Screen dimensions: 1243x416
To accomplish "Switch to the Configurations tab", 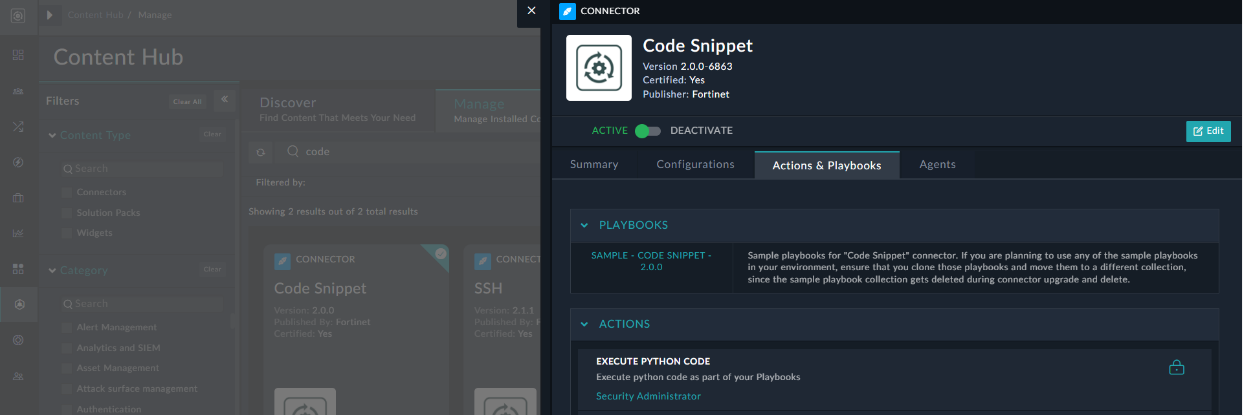I will [x=695, y=165].
